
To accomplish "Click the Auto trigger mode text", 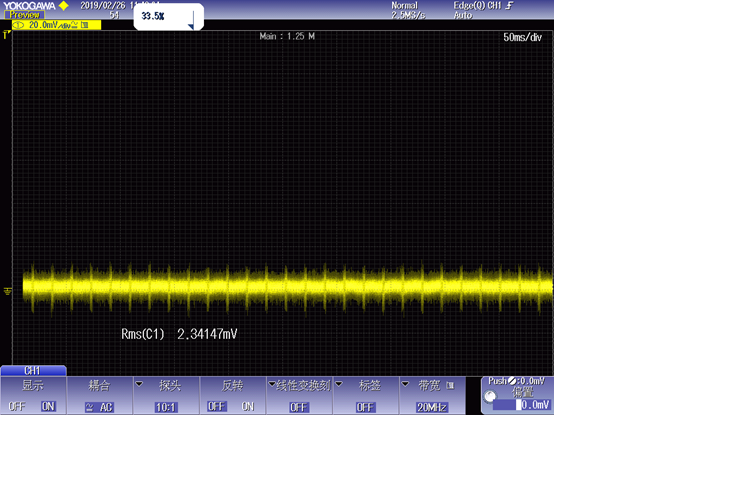I will click(x=463, y=15).
